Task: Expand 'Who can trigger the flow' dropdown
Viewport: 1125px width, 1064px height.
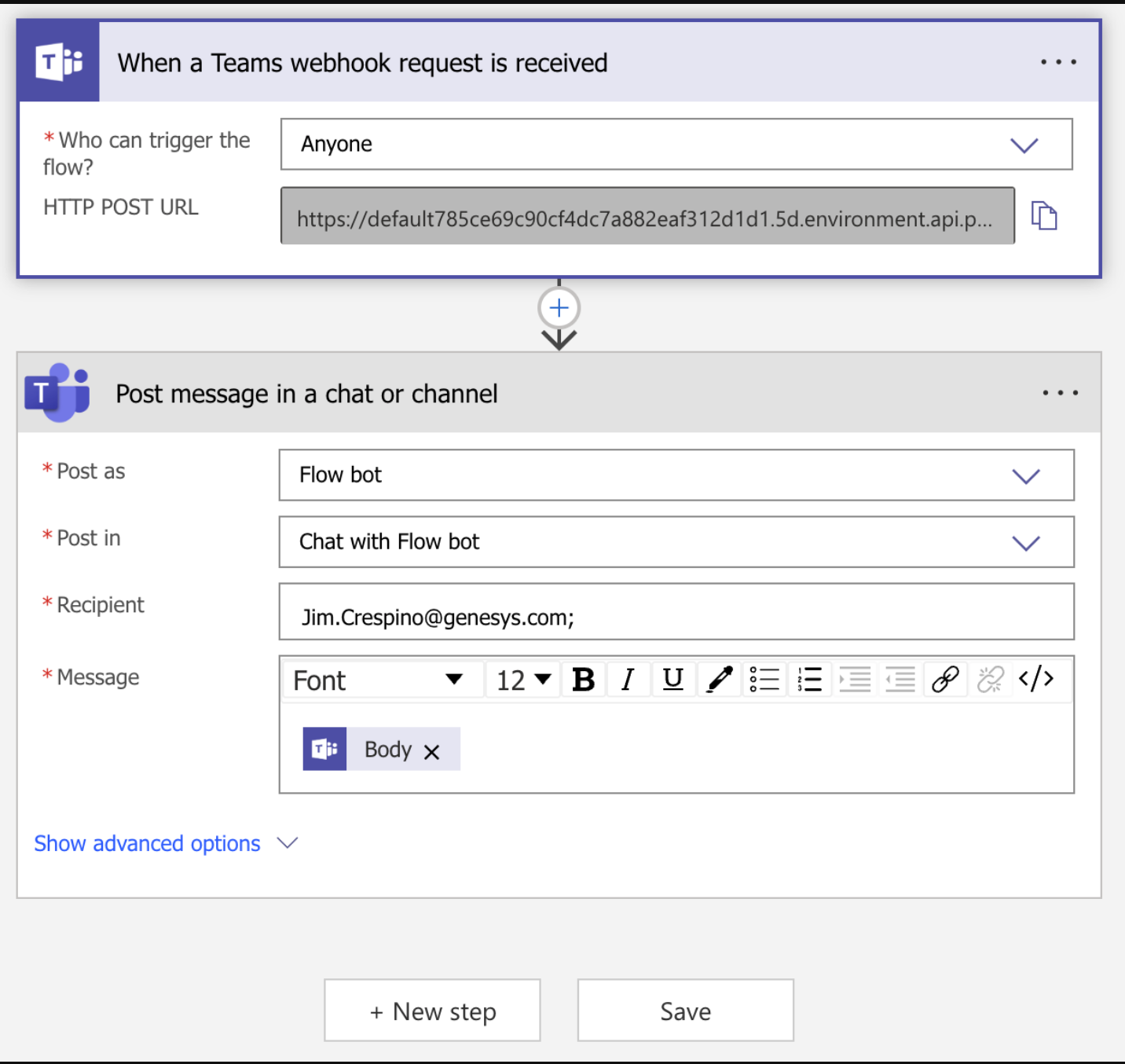Action: coord(1024,145)
